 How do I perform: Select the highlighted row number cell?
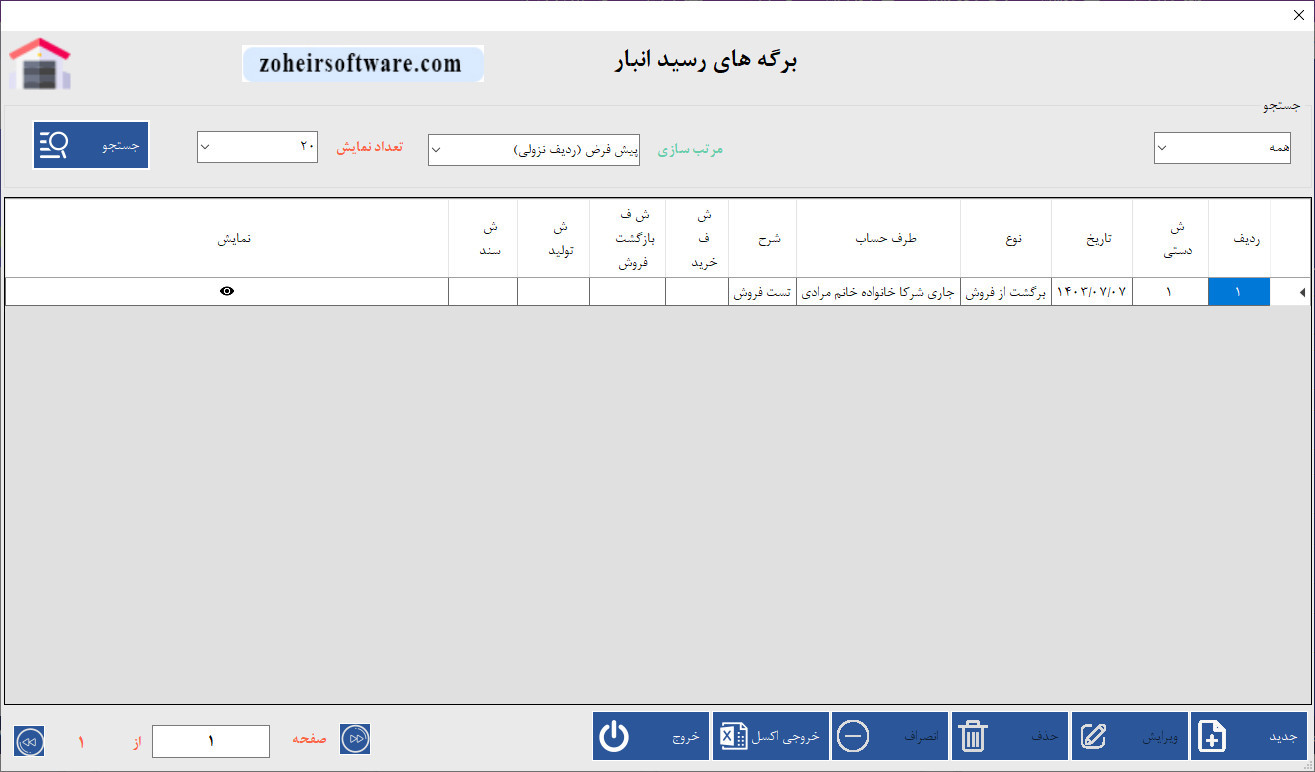tap(1240, 291)
